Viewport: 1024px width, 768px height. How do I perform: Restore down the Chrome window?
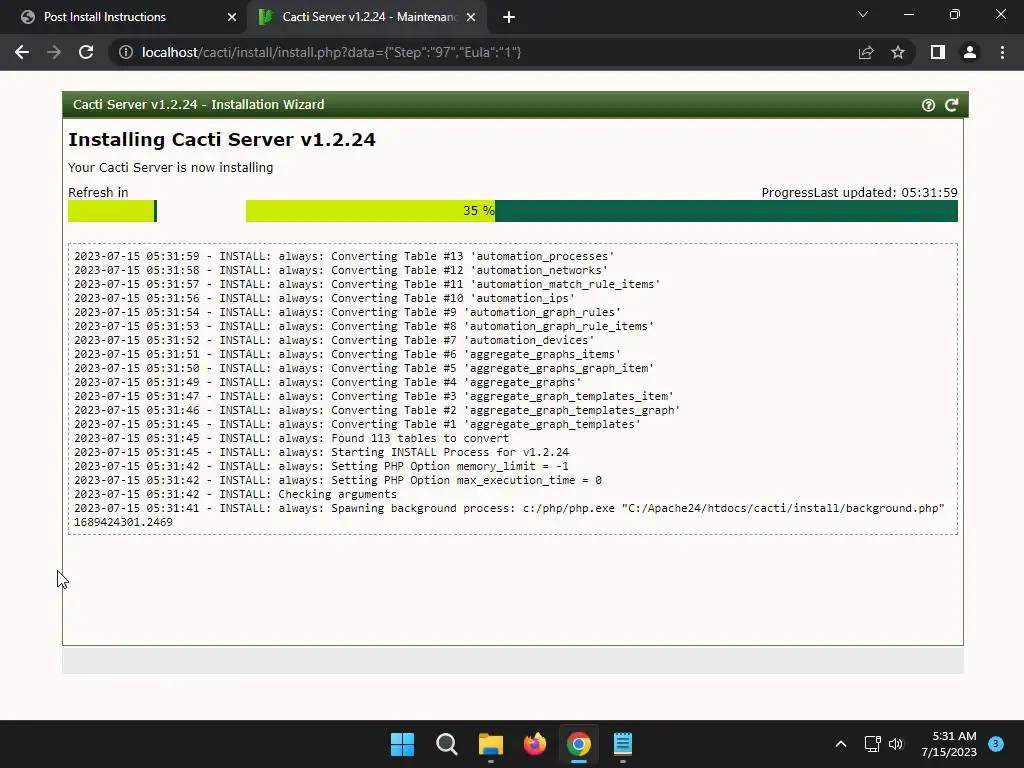955,14
